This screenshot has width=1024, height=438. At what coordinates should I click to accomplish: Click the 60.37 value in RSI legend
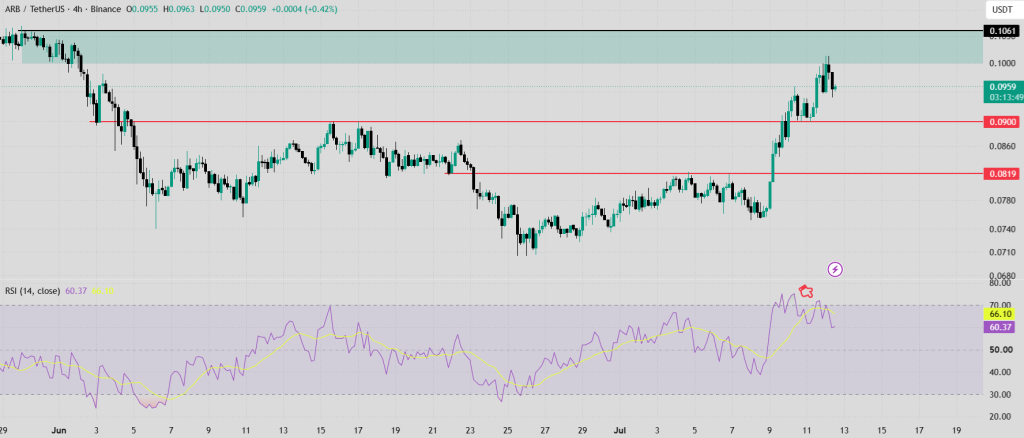[76, 290]
